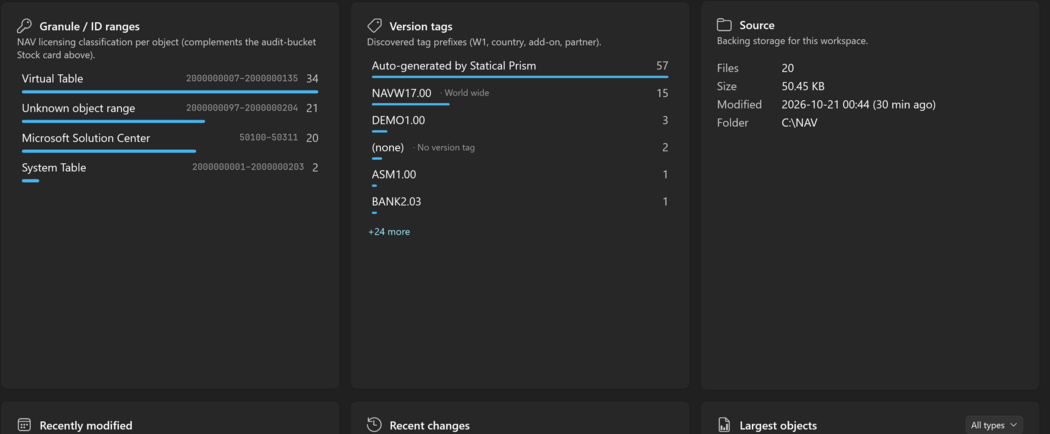Click the count 34 for Virtual Table
1050x434 pixels.
(312, 78)
